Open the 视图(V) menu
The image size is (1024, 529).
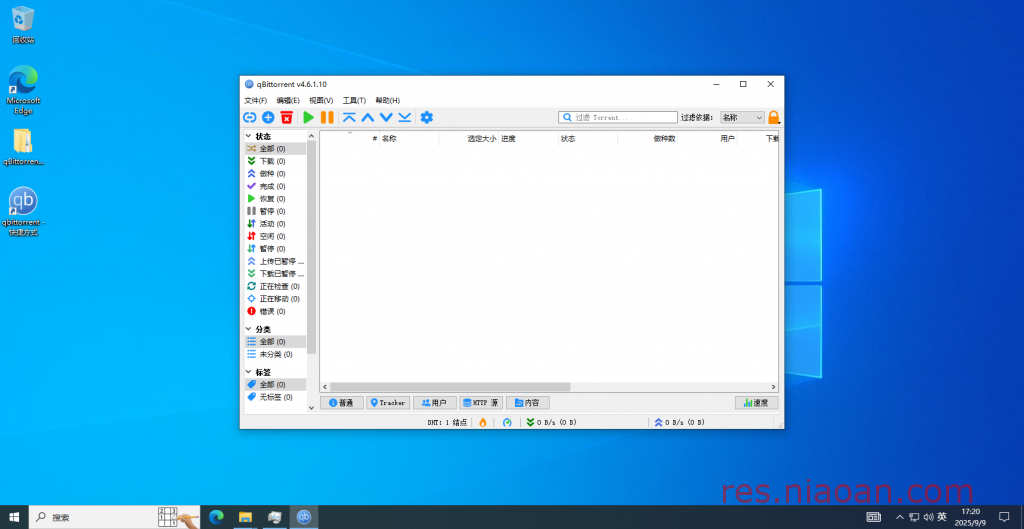click(321, 101)
